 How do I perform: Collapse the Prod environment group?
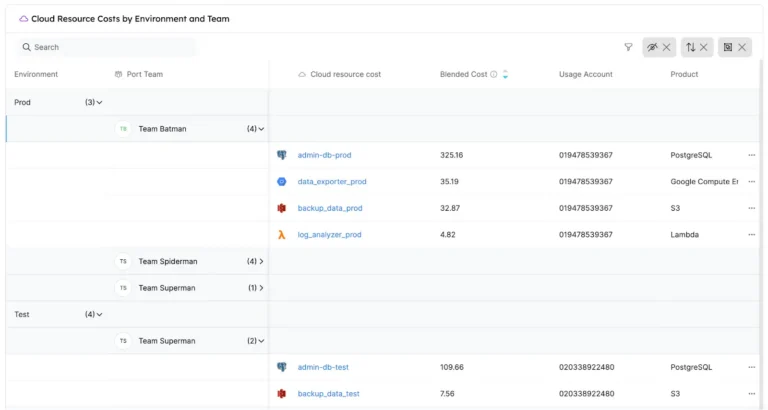click(99, 102)
